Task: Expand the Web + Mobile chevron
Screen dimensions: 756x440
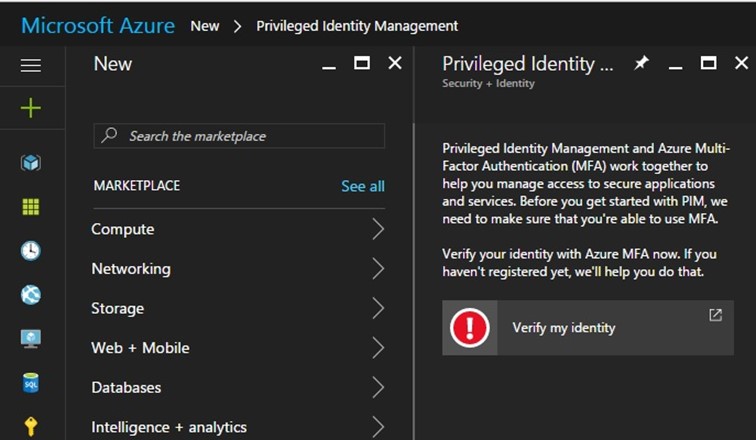Action: [378, 348]
